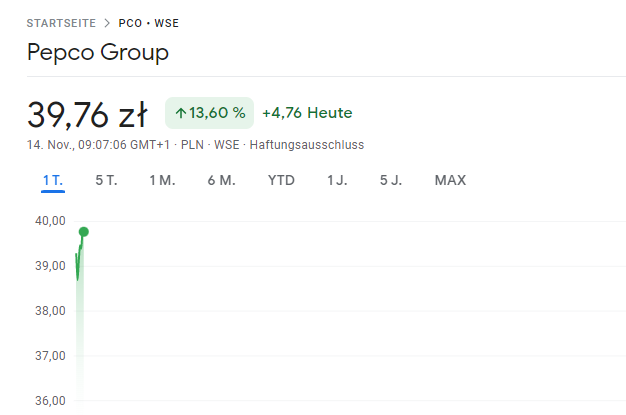Screen dimensions: 626x415
Task: Switch chart to 1 M. range
Action: click(162, 181)
